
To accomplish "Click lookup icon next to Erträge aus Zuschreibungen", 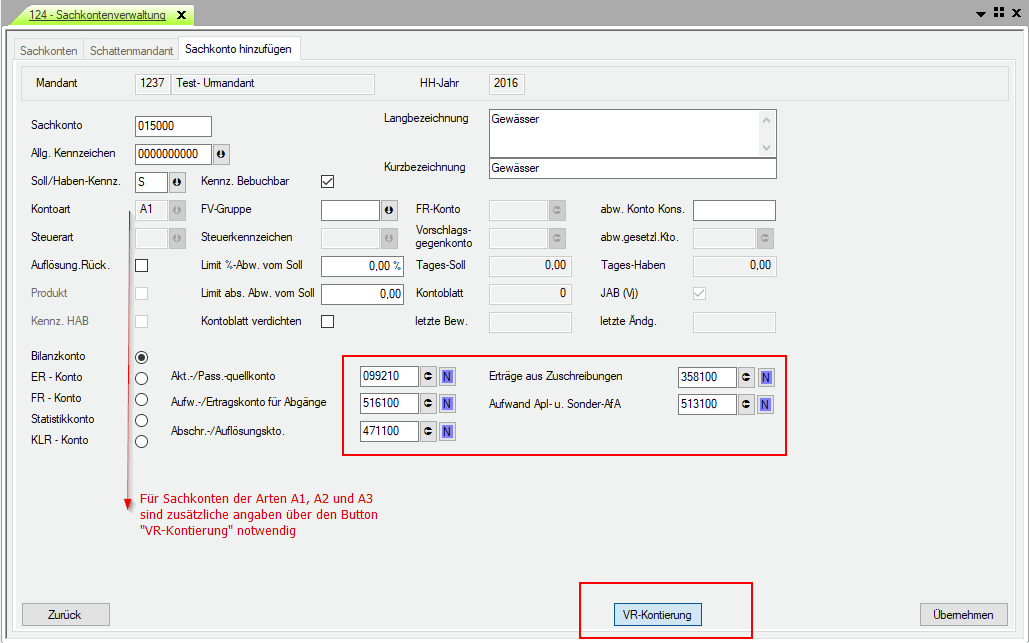I will 746,377.
